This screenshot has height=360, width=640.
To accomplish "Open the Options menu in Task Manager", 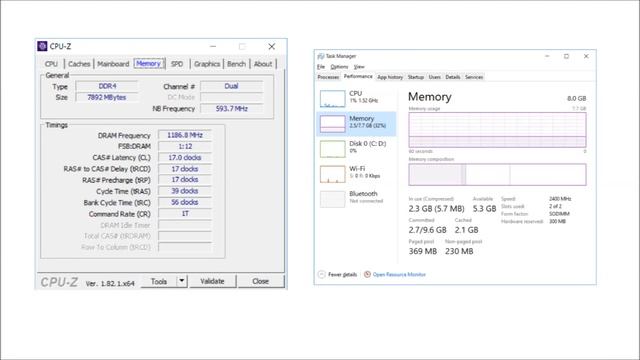I will (x=339, y=67).
